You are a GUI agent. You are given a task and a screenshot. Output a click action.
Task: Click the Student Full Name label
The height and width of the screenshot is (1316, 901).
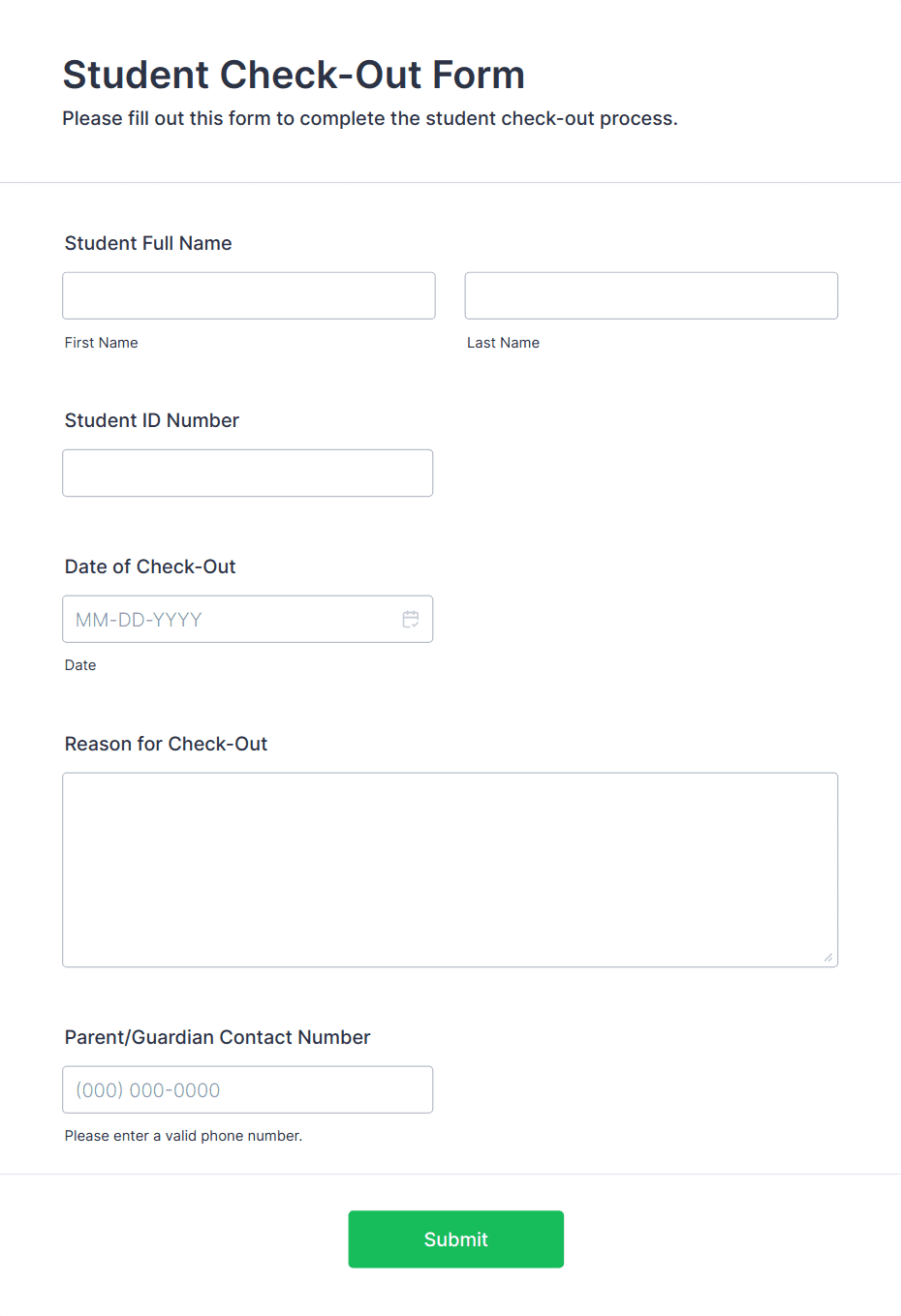tap(147, 243)
